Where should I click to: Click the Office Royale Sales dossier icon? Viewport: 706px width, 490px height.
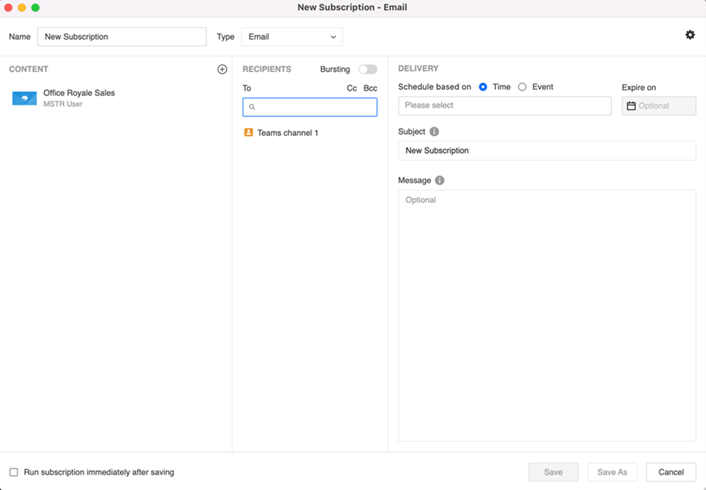point(24,98)
